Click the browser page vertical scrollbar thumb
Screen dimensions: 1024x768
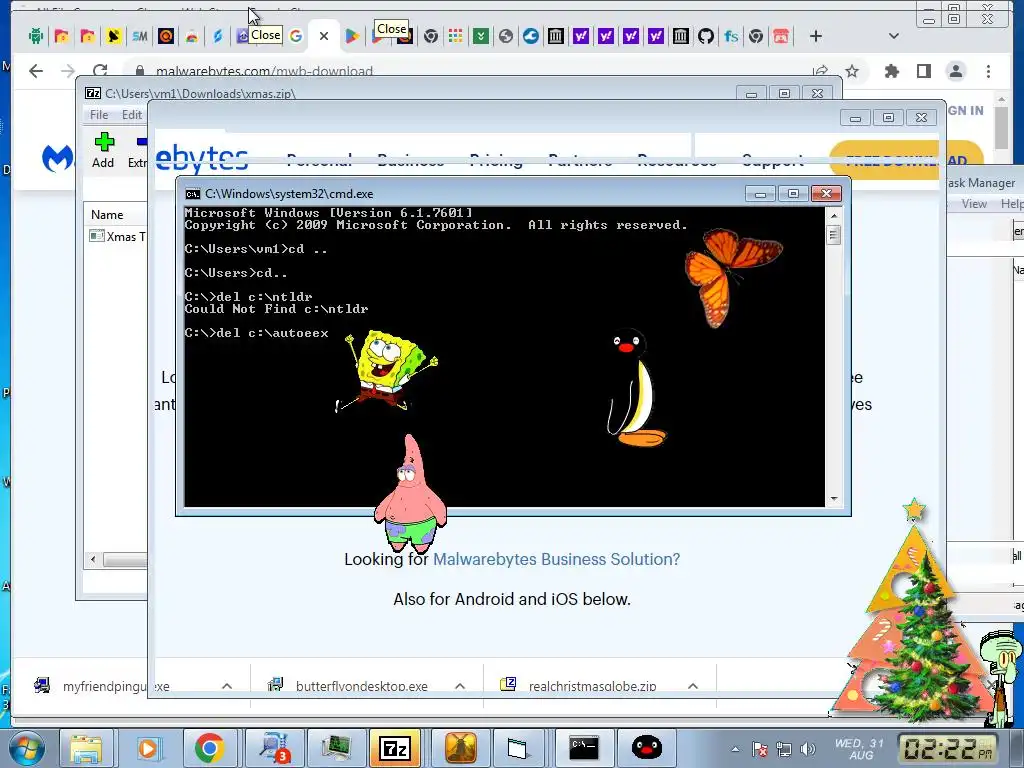[1002, 127]
